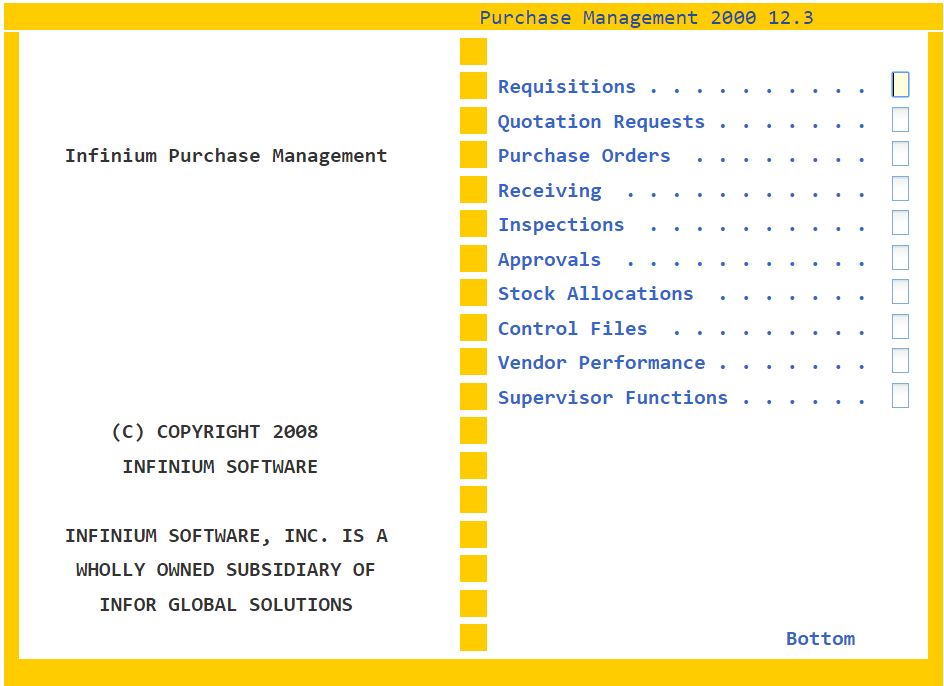
Task: Open the Purchase Orders menu label
Action: (584, 156)
